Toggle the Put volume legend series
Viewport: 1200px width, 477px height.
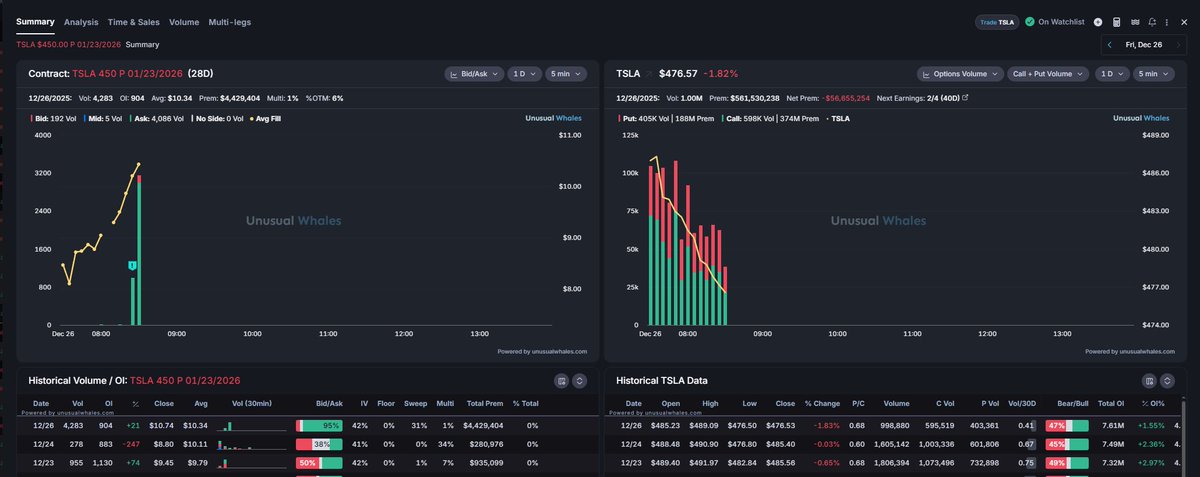tap(668, 118)
